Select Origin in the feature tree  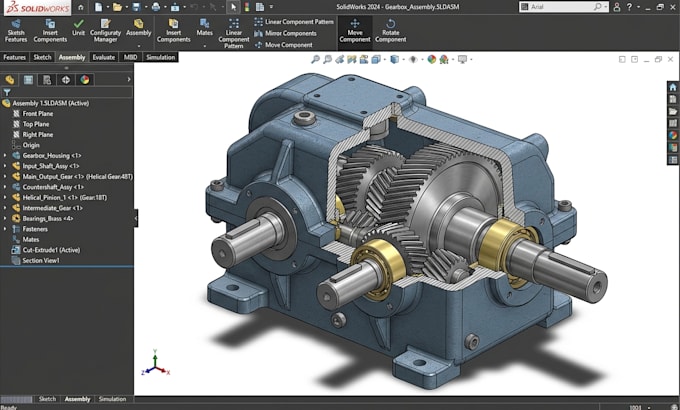click(31, 145)
